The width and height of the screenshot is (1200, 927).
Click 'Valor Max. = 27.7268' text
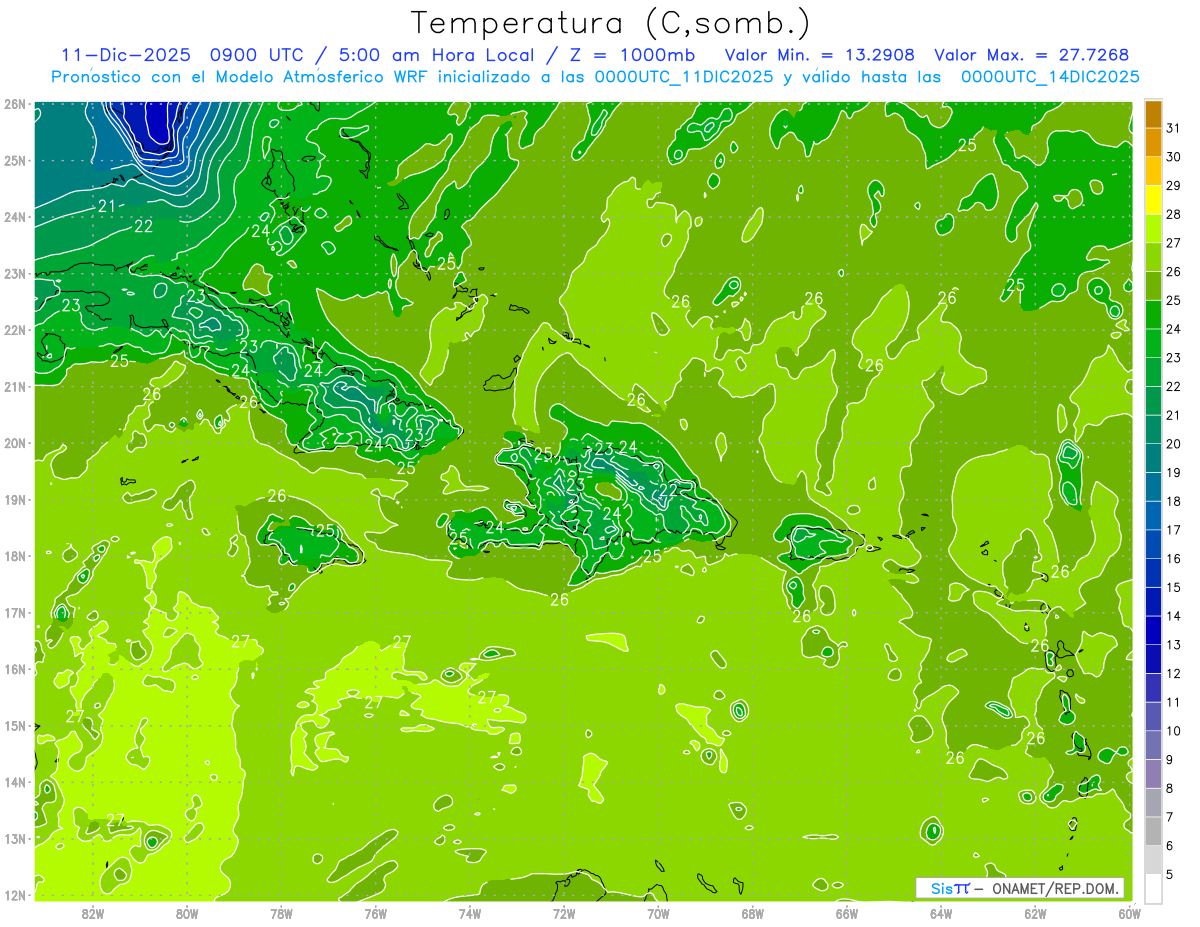click(1031, 55)
